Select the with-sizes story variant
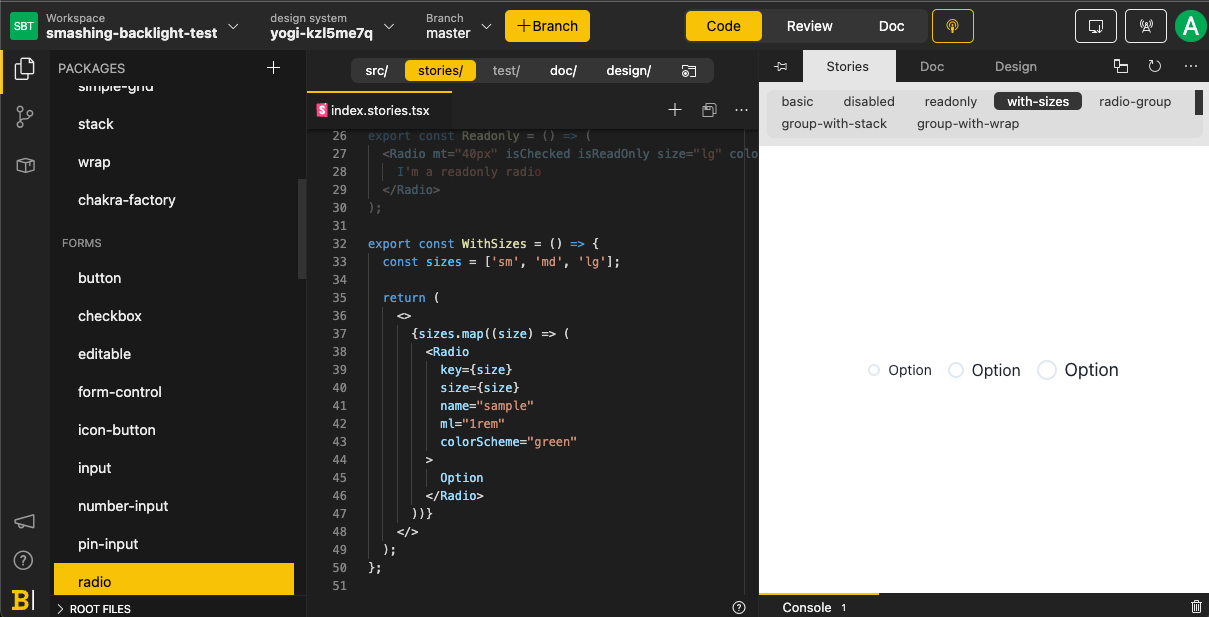Viewport: 1209px width, 617px height. pyautogui.click(x=1037, y=101)
